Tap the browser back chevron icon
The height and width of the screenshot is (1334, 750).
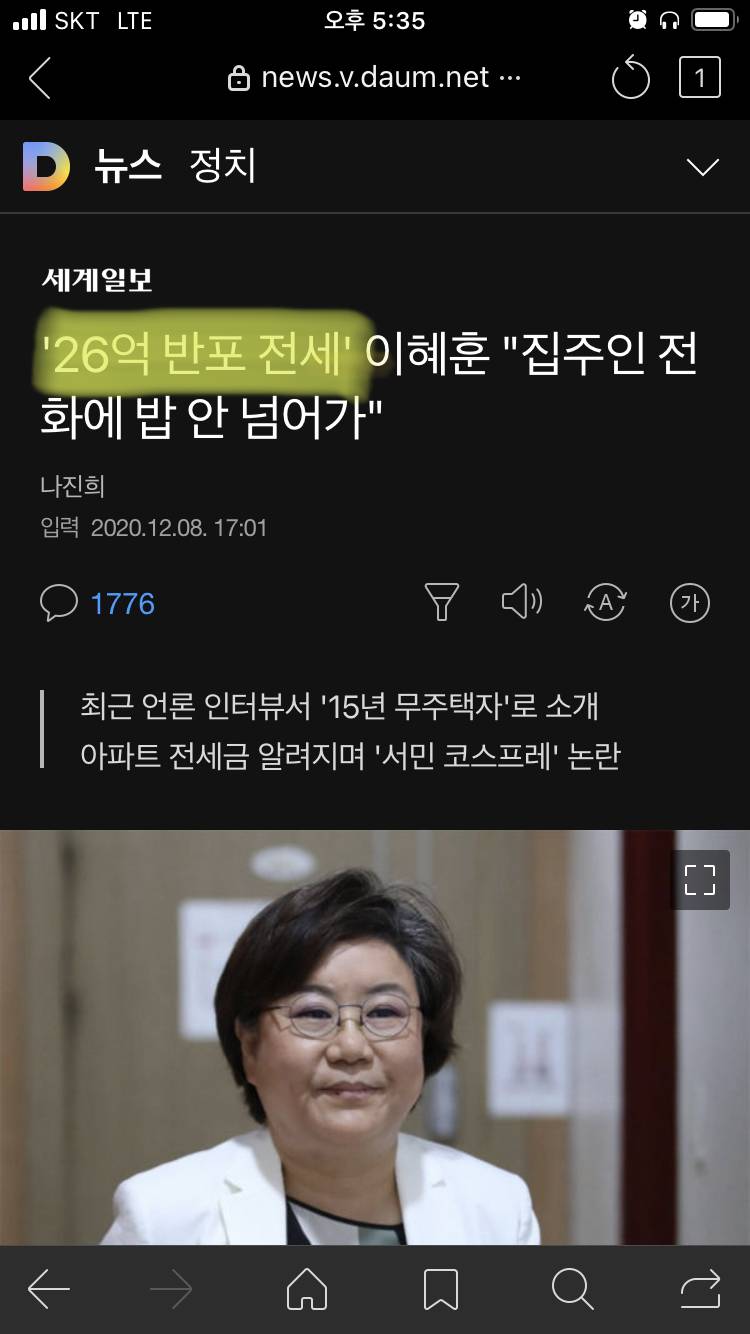(40, 79)
